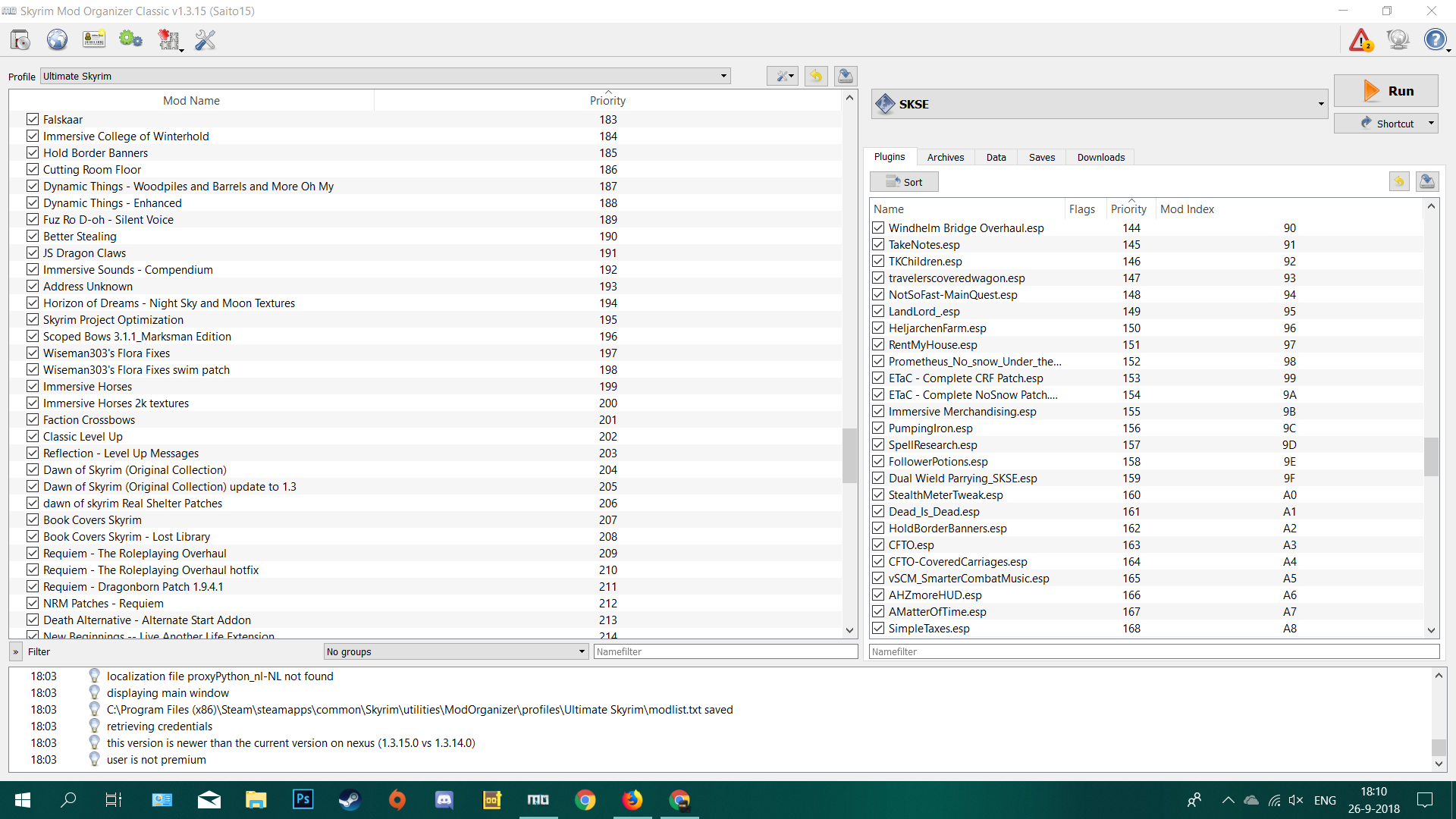Click the Run button
The height and width of the screenshot is (819, 1456).
pos(1386,91)
